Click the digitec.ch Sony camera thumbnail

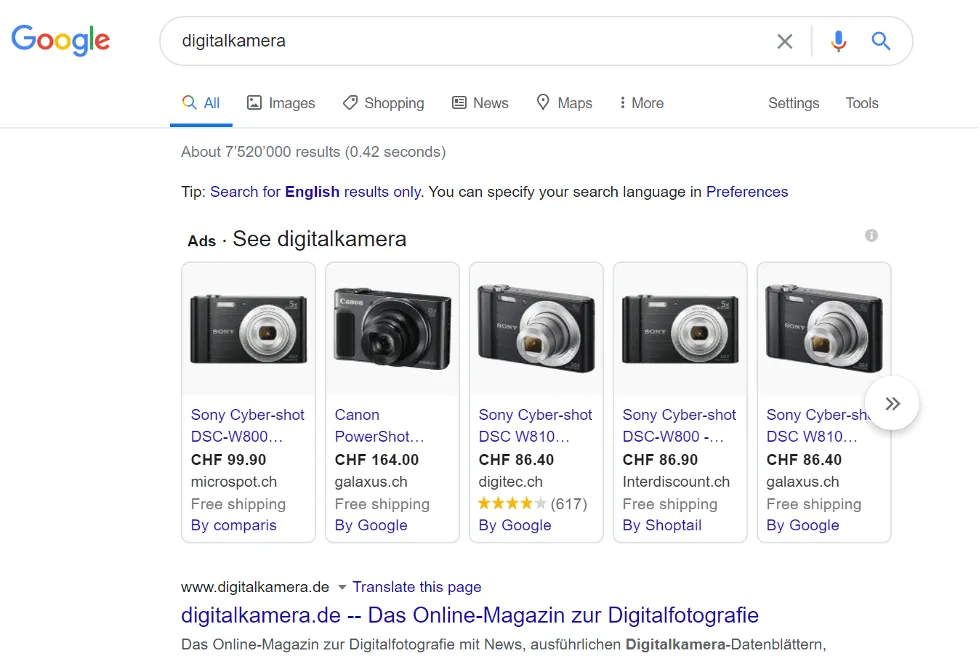point(536,329)
